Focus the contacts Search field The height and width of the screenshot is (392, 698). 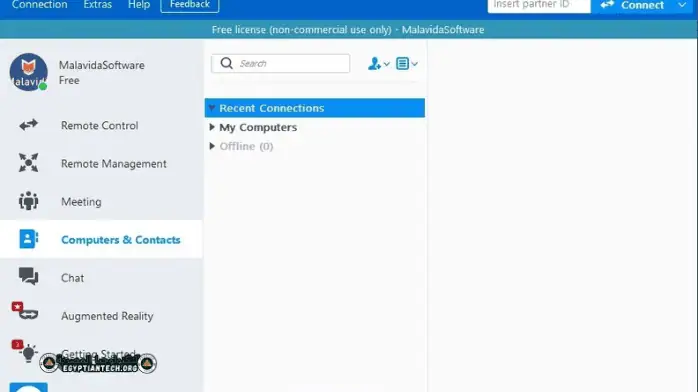(x=280, y=64)
